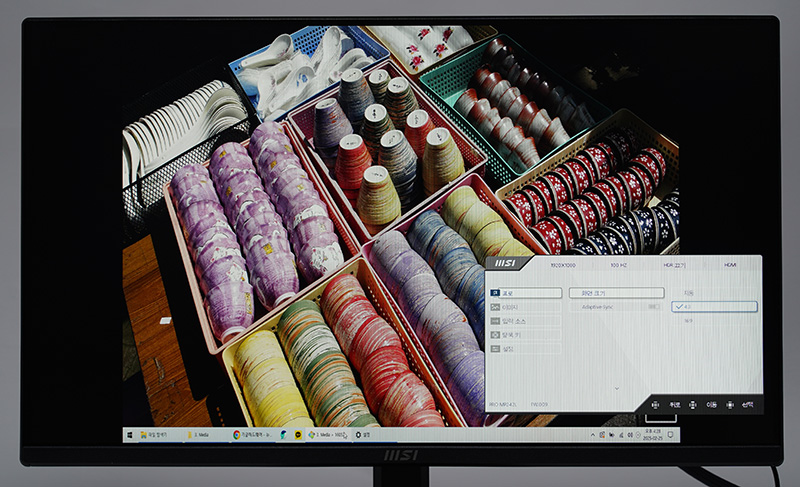Click the joystick icon beside 이동 (Move)

[x=692, y=405]
